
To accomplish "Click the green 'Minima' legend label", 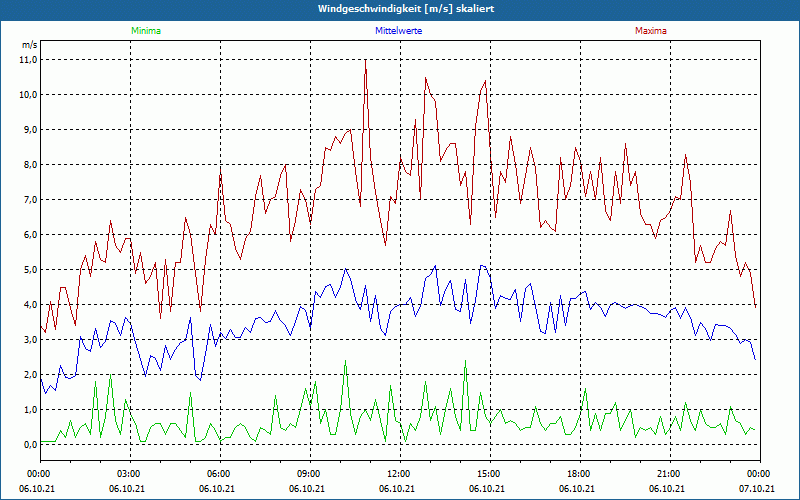I will pos(146,31).
